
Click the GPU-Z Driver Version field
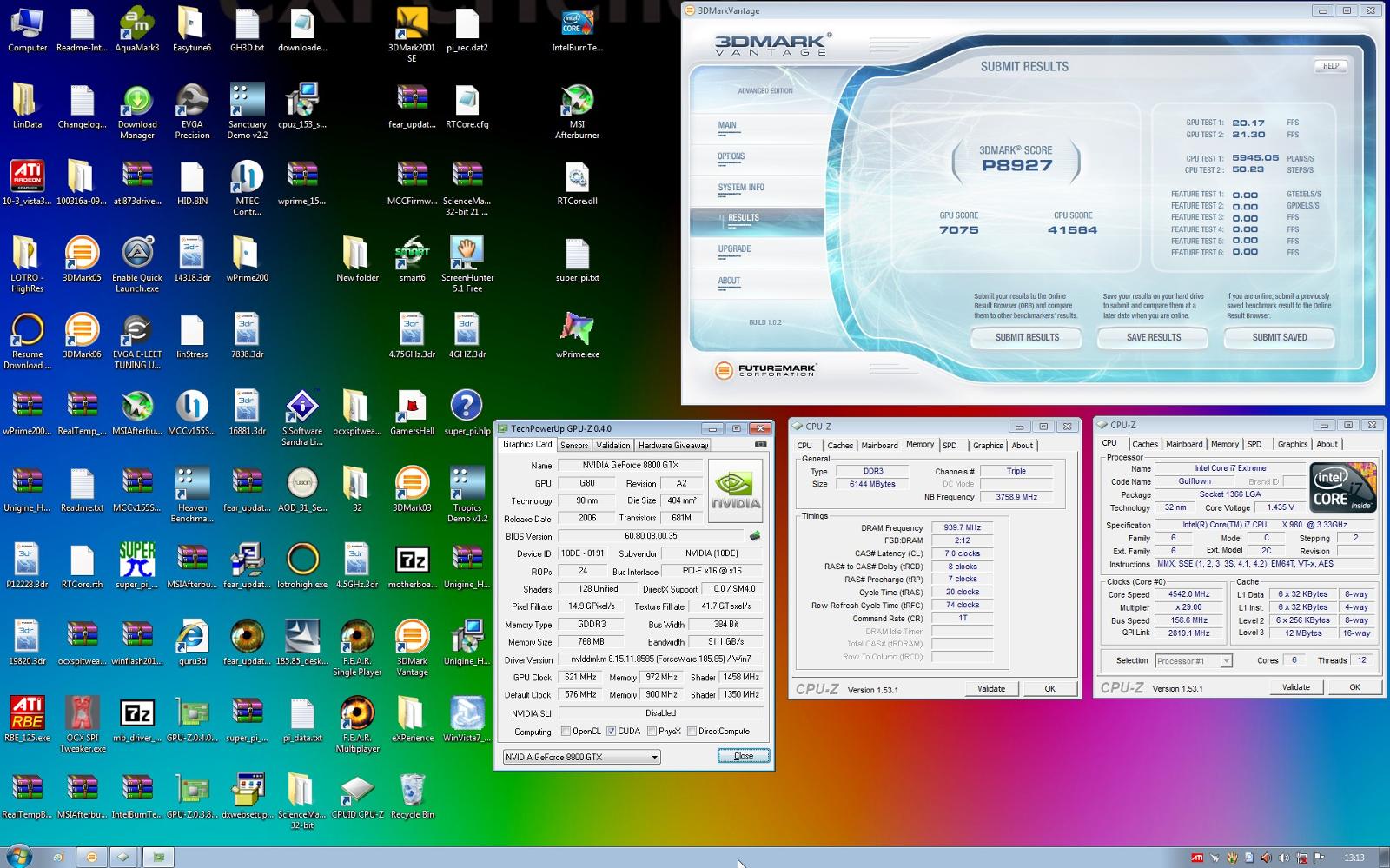pyautogui.click(x=660, y=659)
